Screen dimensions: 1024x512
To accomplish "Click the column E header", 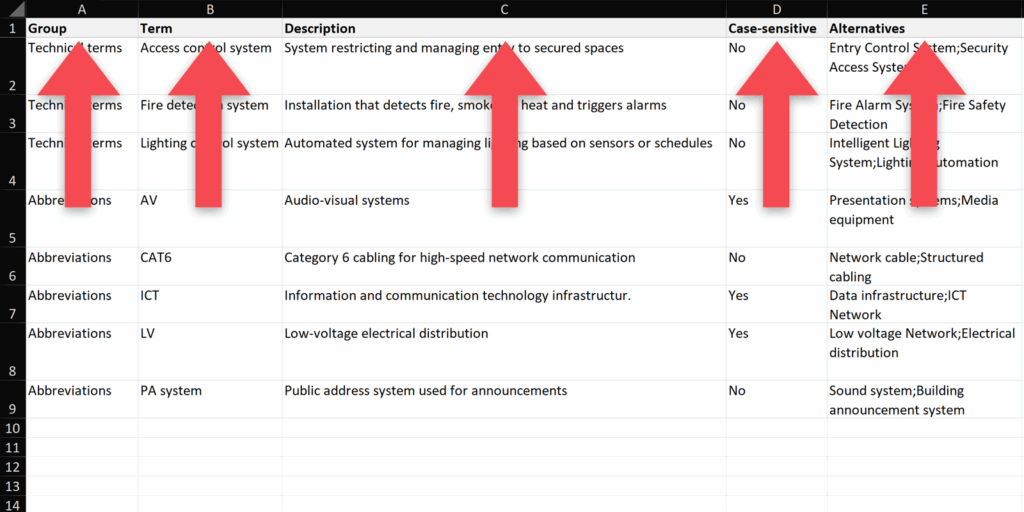I will (x=925, y=9).
